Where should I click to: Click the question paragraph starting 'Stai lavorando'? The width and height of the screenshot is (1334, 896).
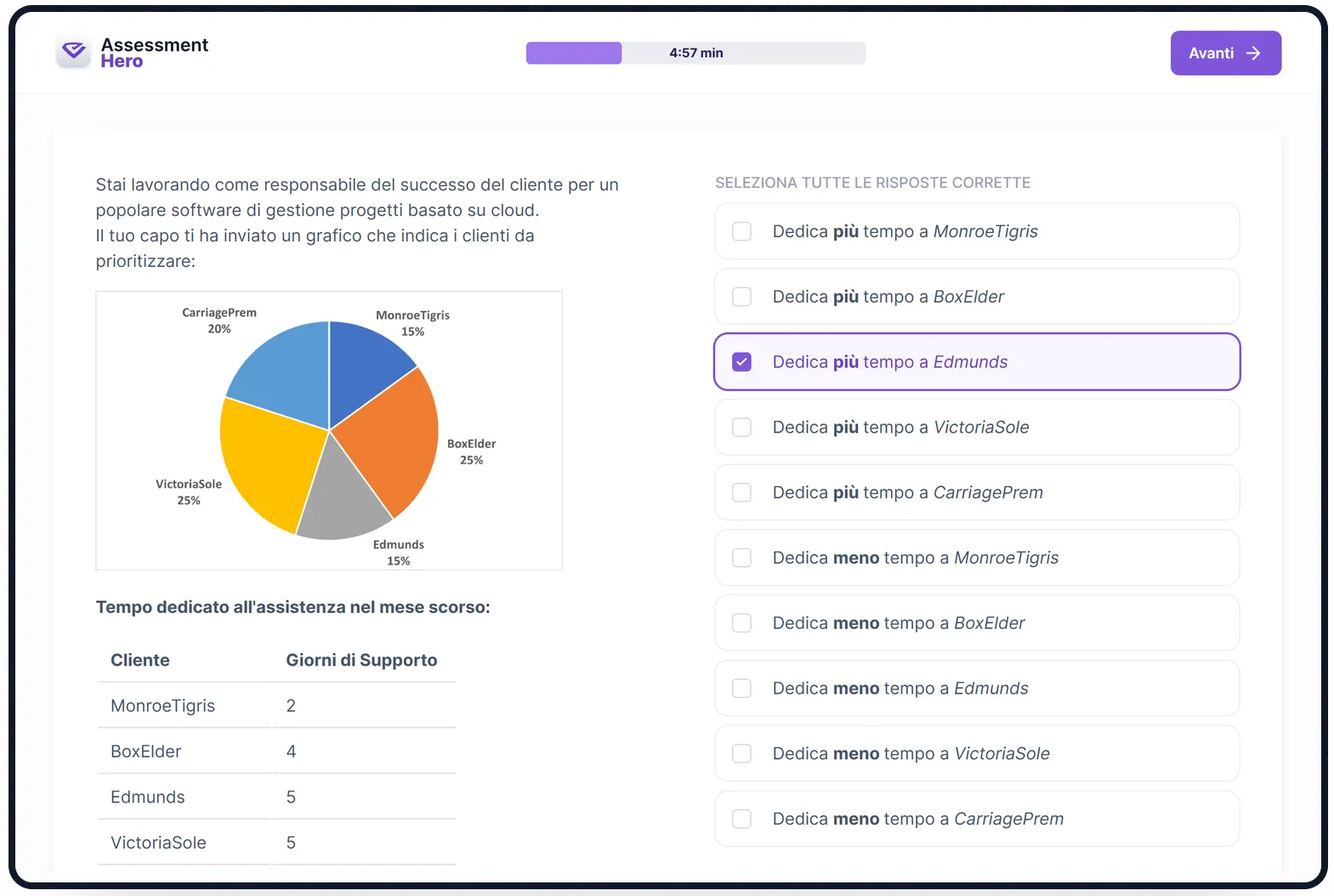tap(357, 223)
